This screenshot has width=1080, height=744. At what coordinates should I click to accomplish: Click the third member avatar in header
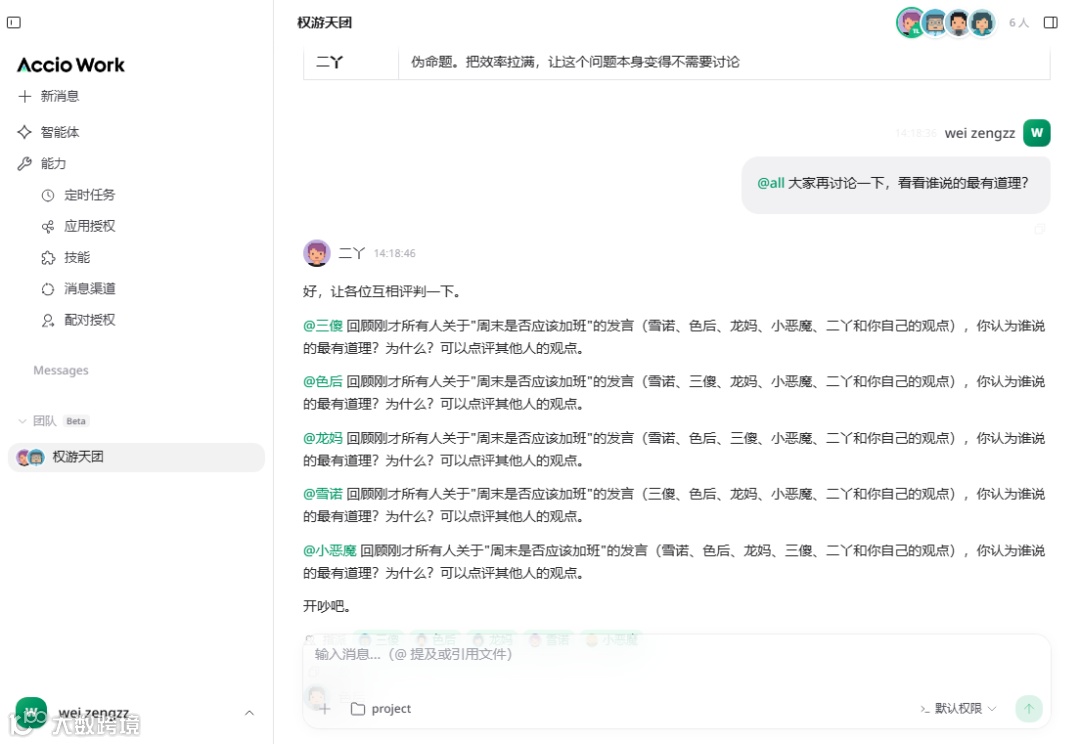[958, 23]
